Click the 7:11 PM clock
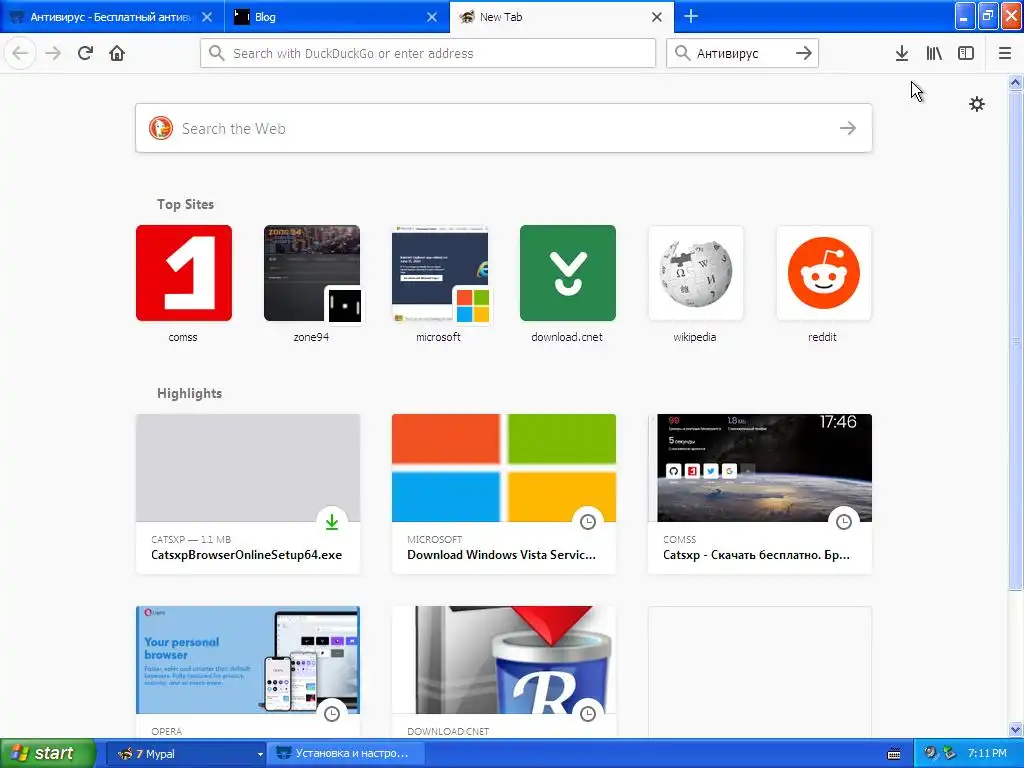1024x768 pixels. [x=987, y=753]
